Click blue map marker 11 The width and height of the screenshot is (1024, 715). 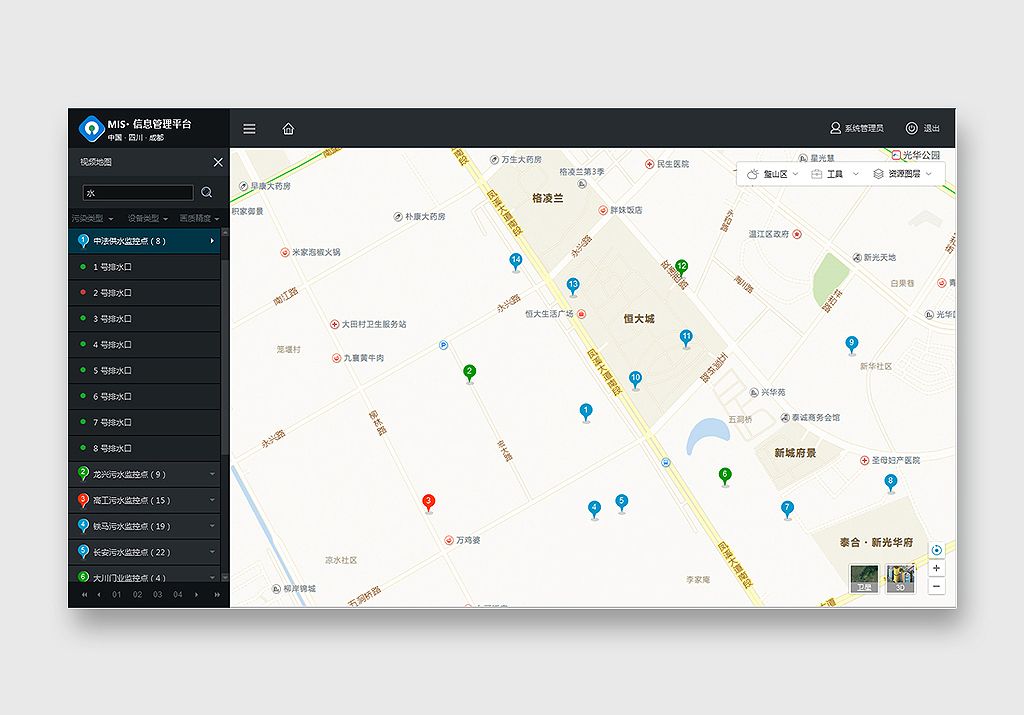pyautogui.click(x=686, y=338)
